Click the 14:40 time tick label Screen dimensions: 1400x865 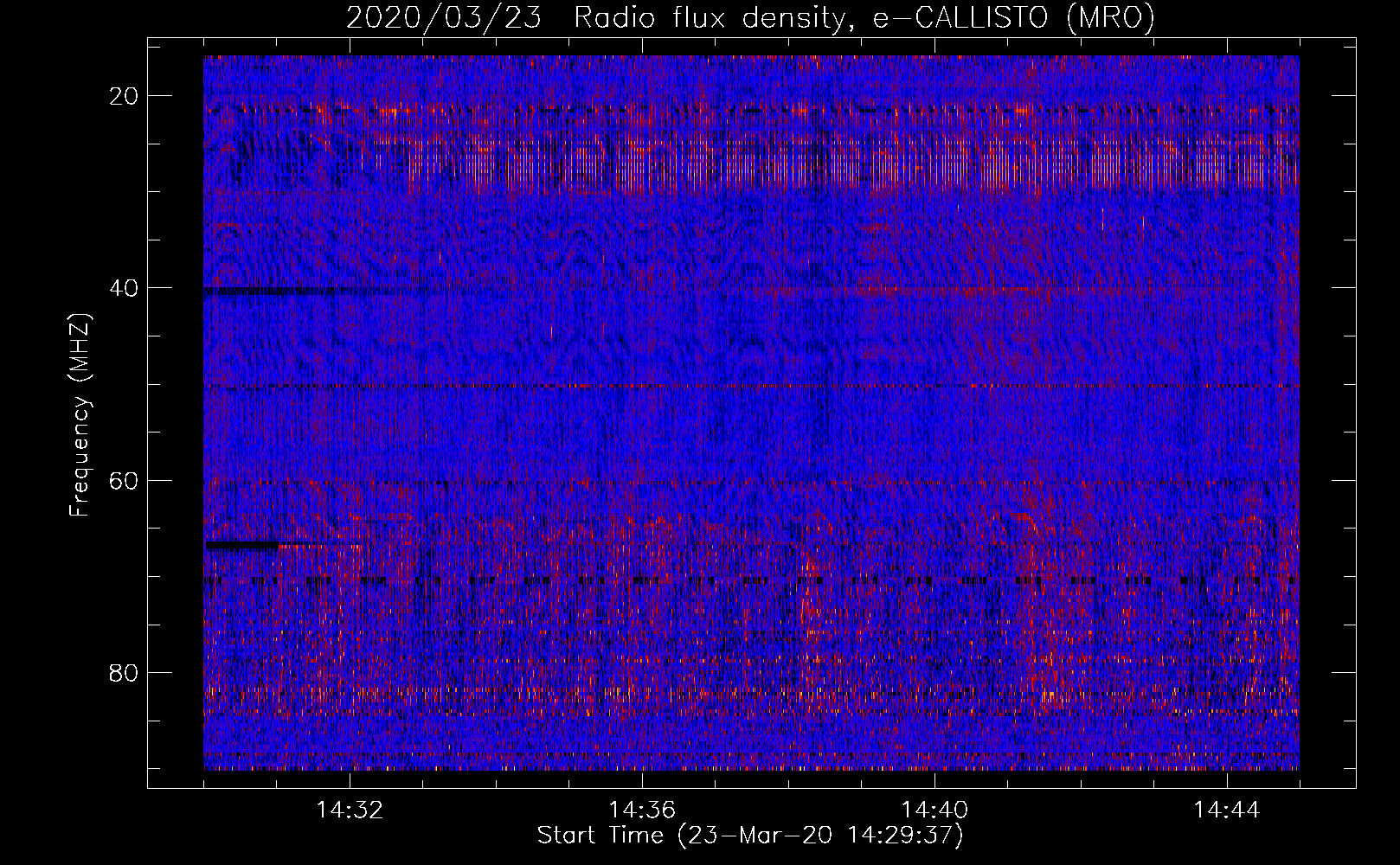click(934, 811)
